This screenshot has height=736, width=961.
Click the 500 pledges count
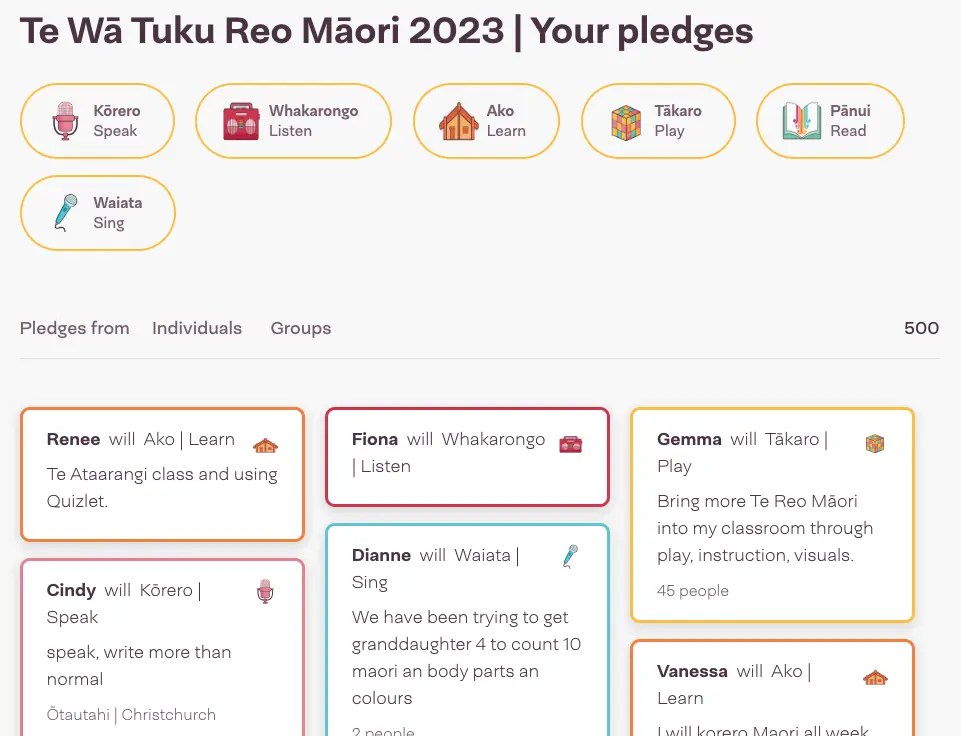[x=921, y=328]
